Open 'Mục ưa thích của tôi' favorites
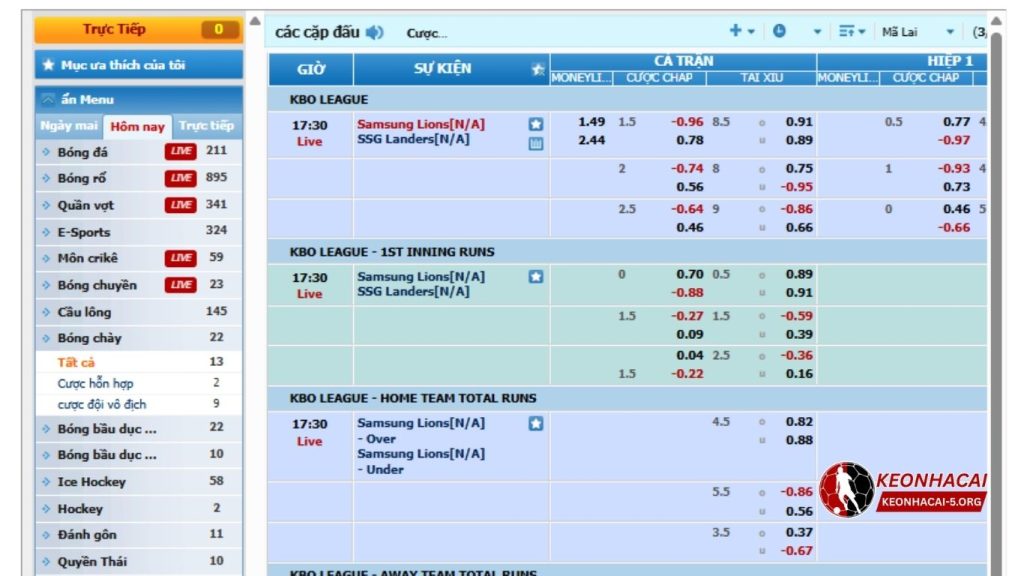The height and width of the screenshot is (576, 1024). tap(138, 65)
